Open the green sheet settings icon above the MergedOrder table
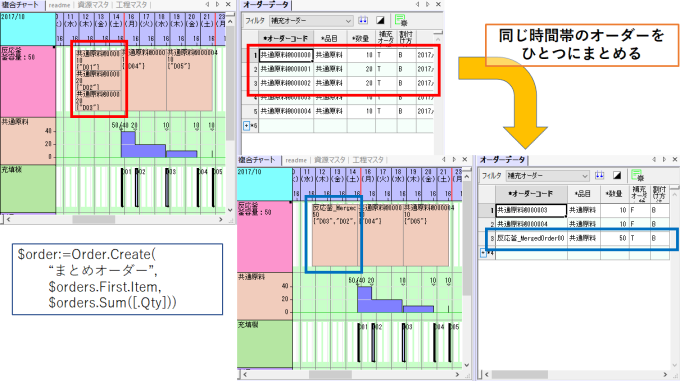Screen dimensions: 680x381 637,176
